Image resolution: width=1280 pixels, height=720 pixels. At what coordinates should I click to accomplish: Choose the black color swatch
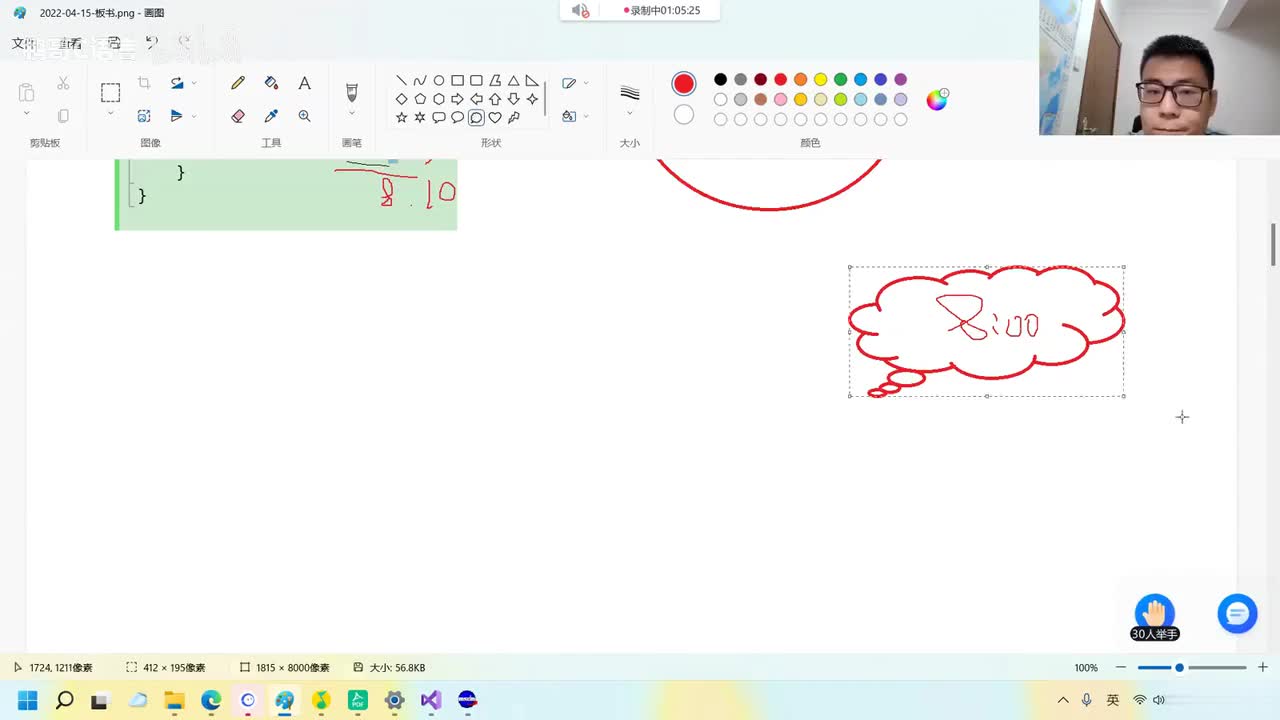(720, 80)
